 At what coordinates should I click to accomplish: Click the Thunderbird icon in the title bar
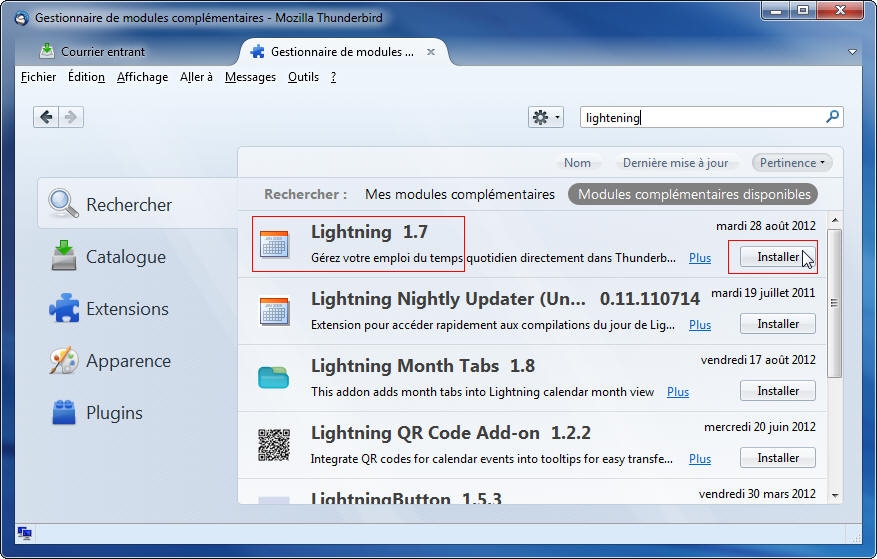(21, 18)
